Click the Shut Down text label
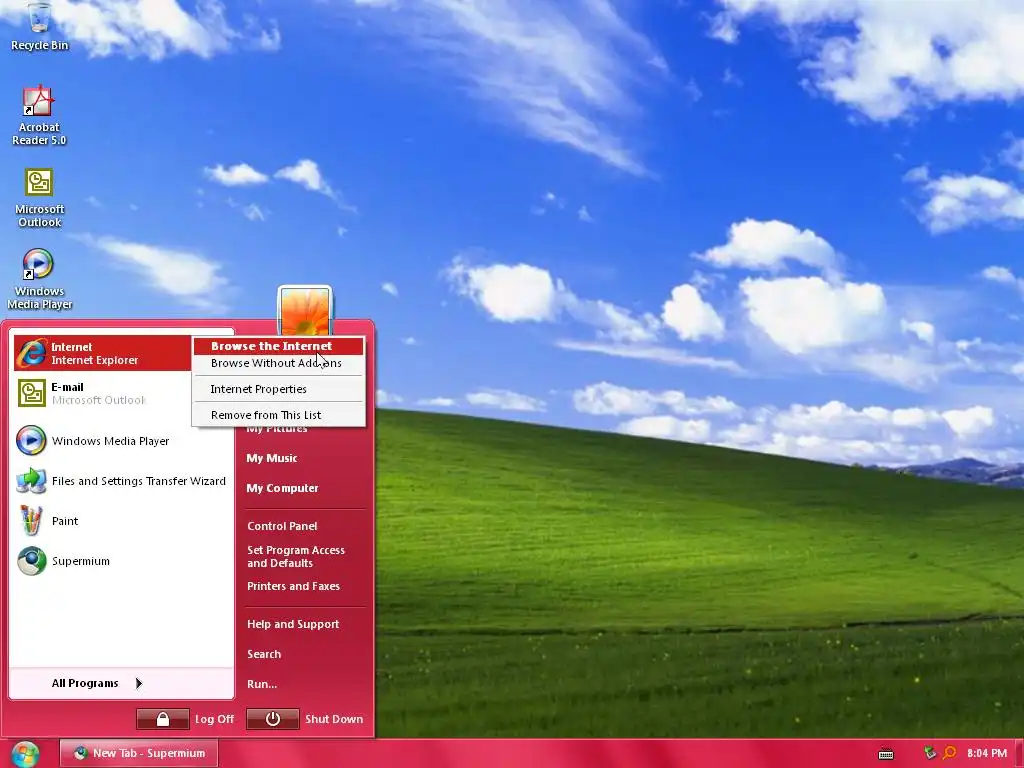The width and height of the screenshot is (1024, 768). (334, 719)
